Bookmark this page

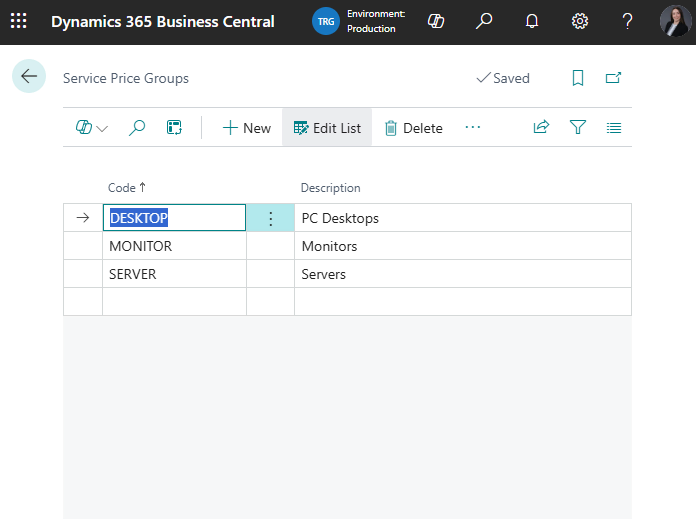point(578,78)
